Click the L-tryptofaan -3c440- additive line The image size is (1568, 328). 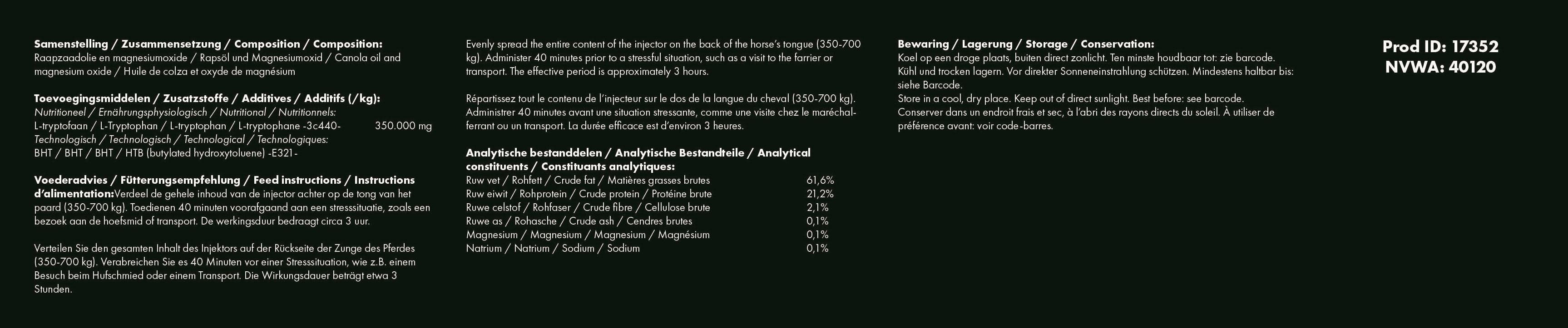[188, 126]
